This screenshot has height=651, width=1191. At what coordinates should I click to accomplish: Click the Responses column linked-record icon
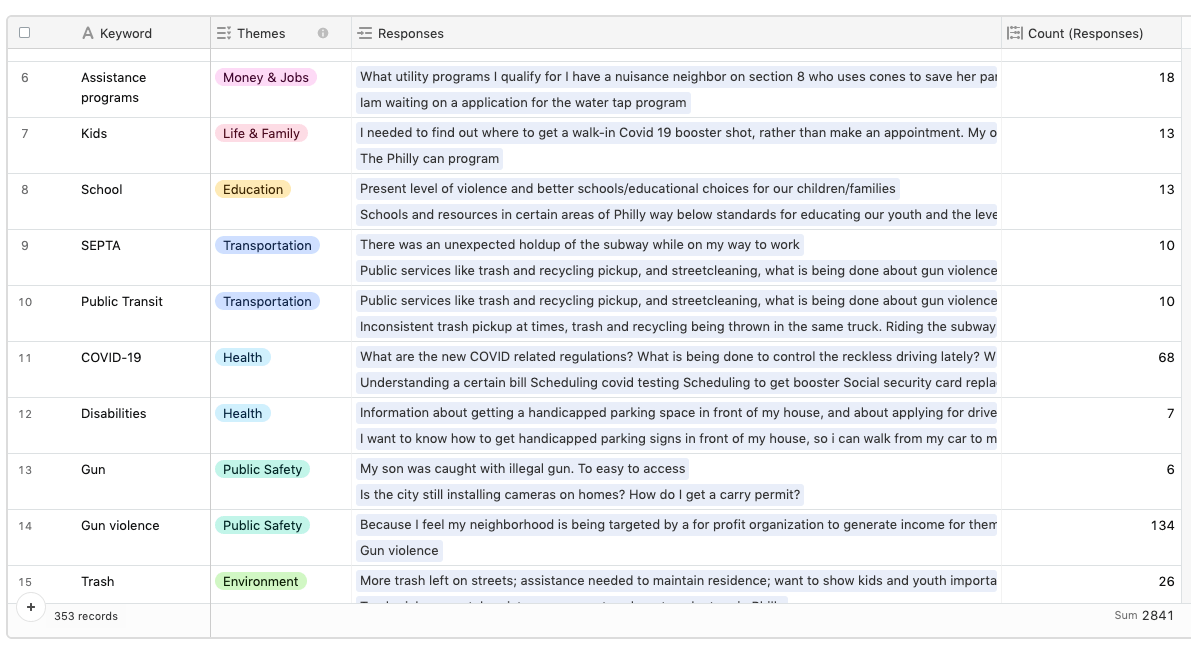(x=365, y=33)
